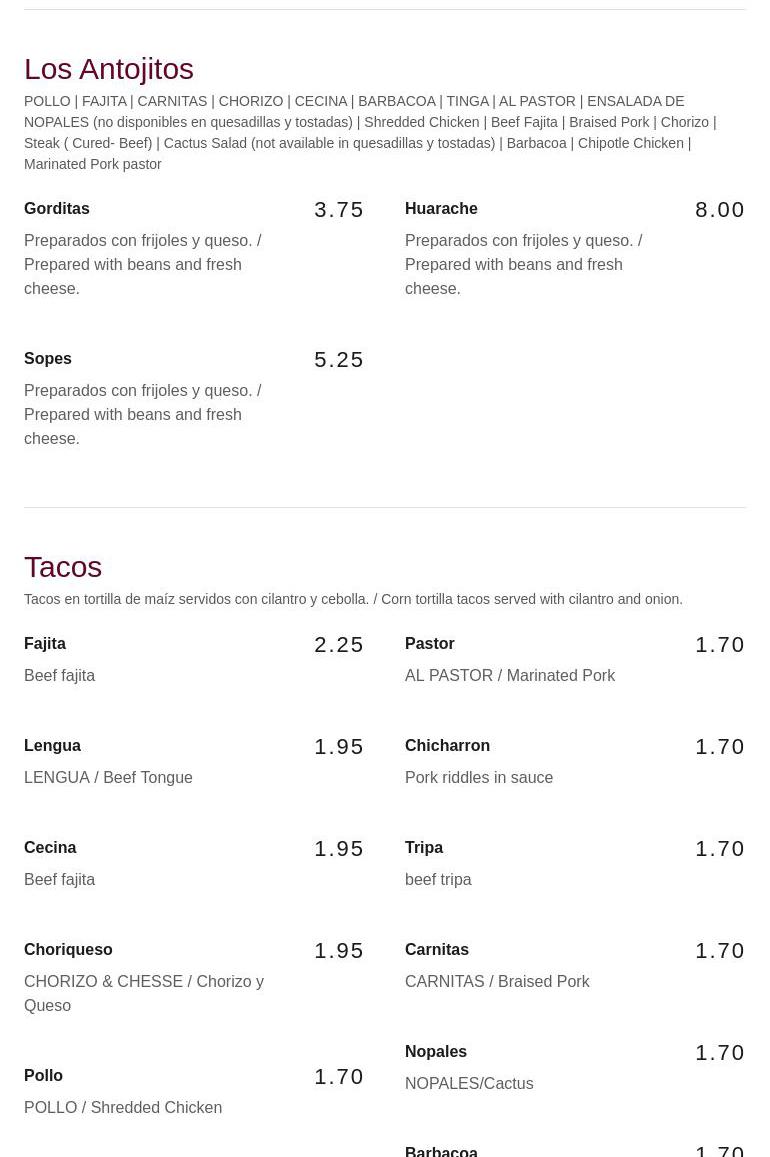Open the Carnitas taco item

[437, 950]
